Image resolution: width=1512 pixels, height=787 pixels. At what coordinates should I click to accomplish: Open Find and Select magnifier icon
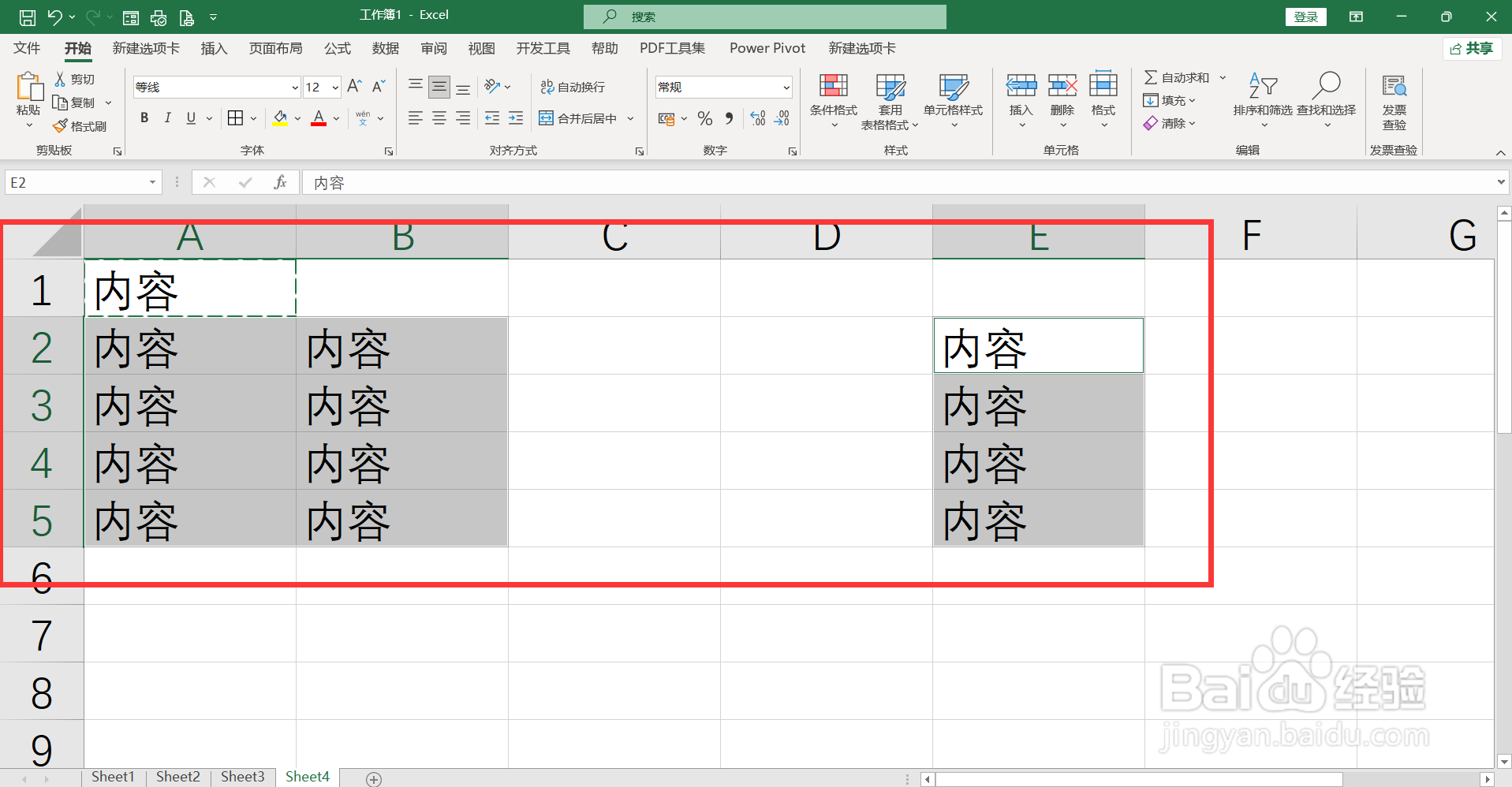pyautogui.click(x=1326, y=85)
